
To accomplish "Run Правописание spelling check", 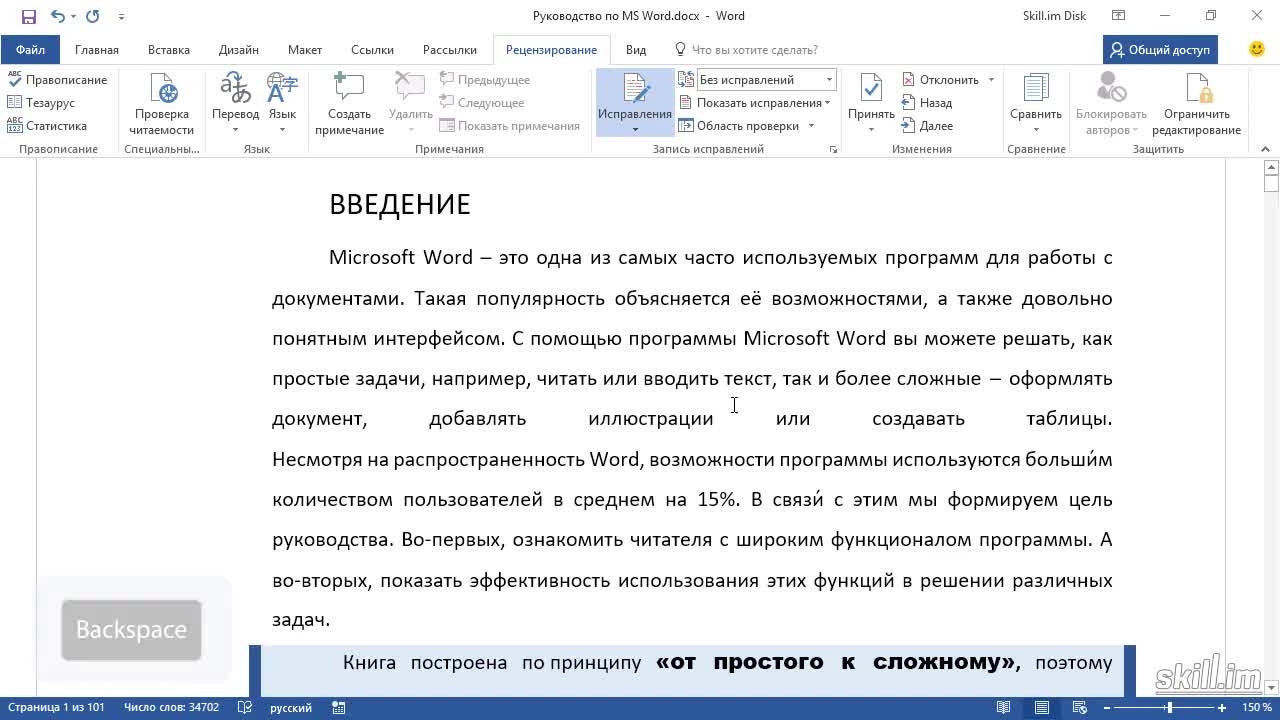I will tap(57, 80).
